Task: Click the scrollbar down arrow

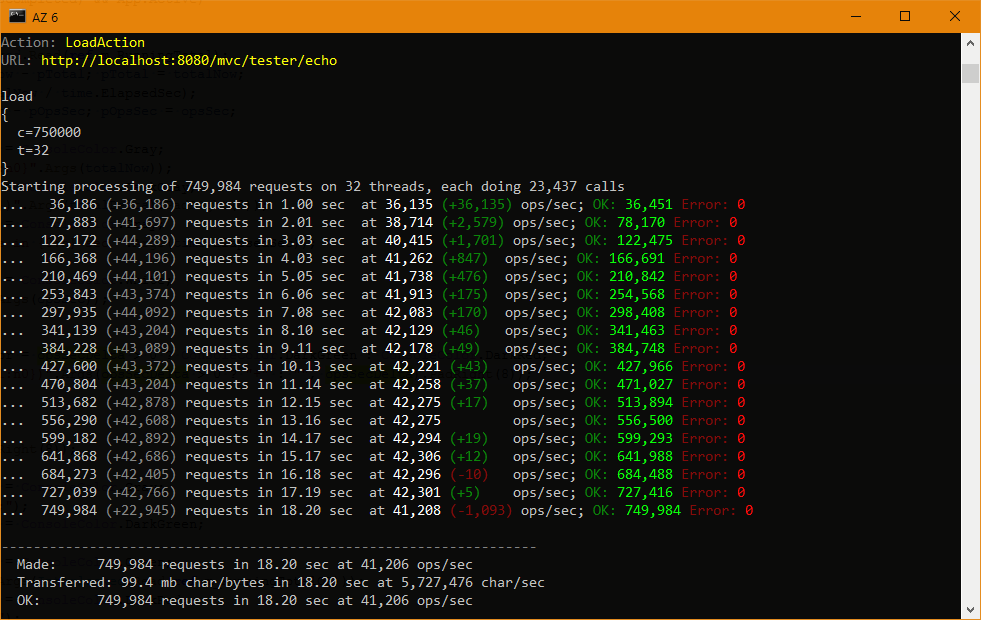Action: (970, 609)
